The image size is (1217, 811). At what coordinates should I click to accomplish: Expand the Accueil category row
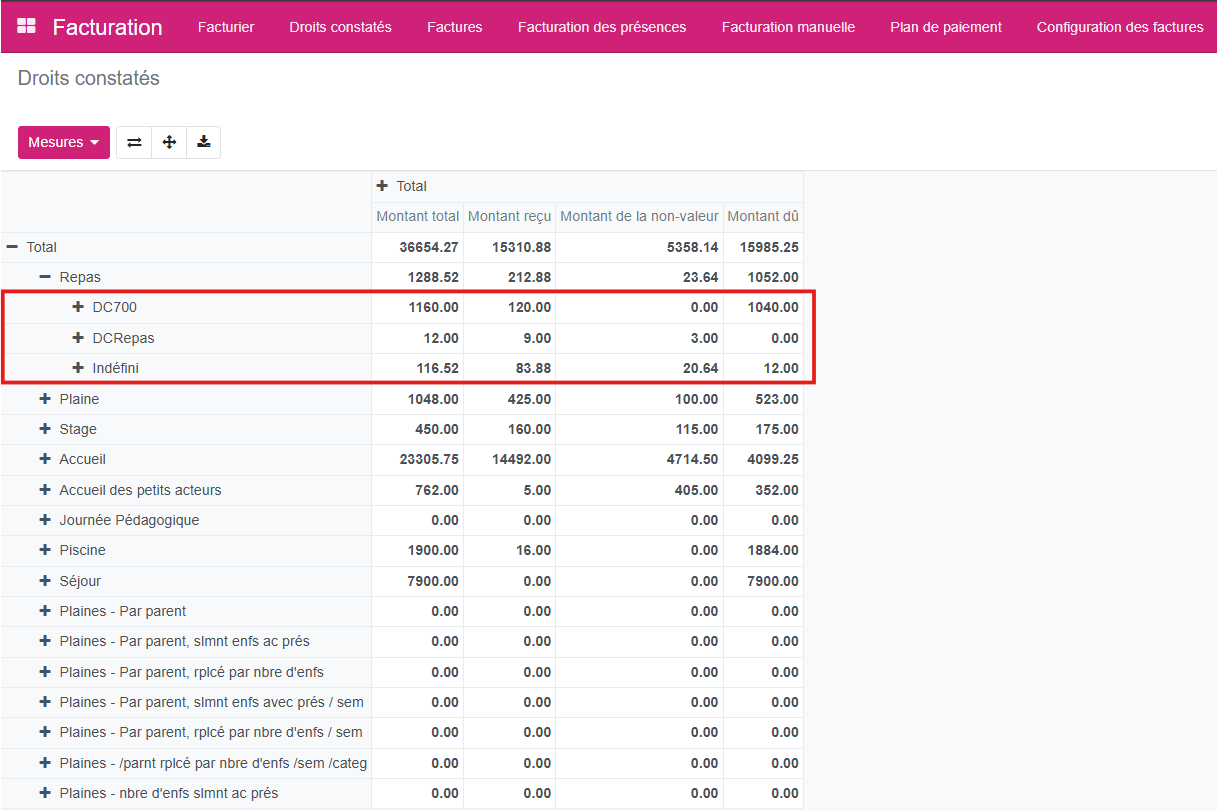coord(45,459)
